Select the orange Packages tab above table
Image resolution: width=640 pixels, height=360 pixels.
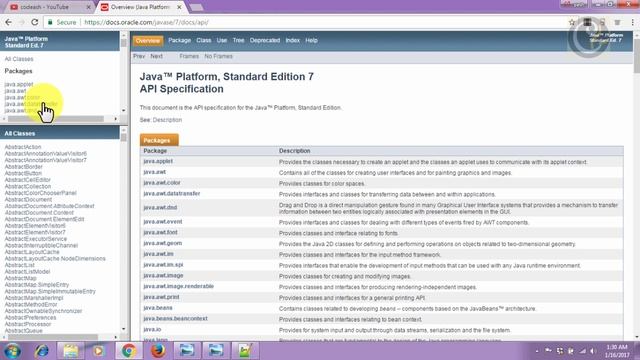pyautogui.click(x=159, y=140)
